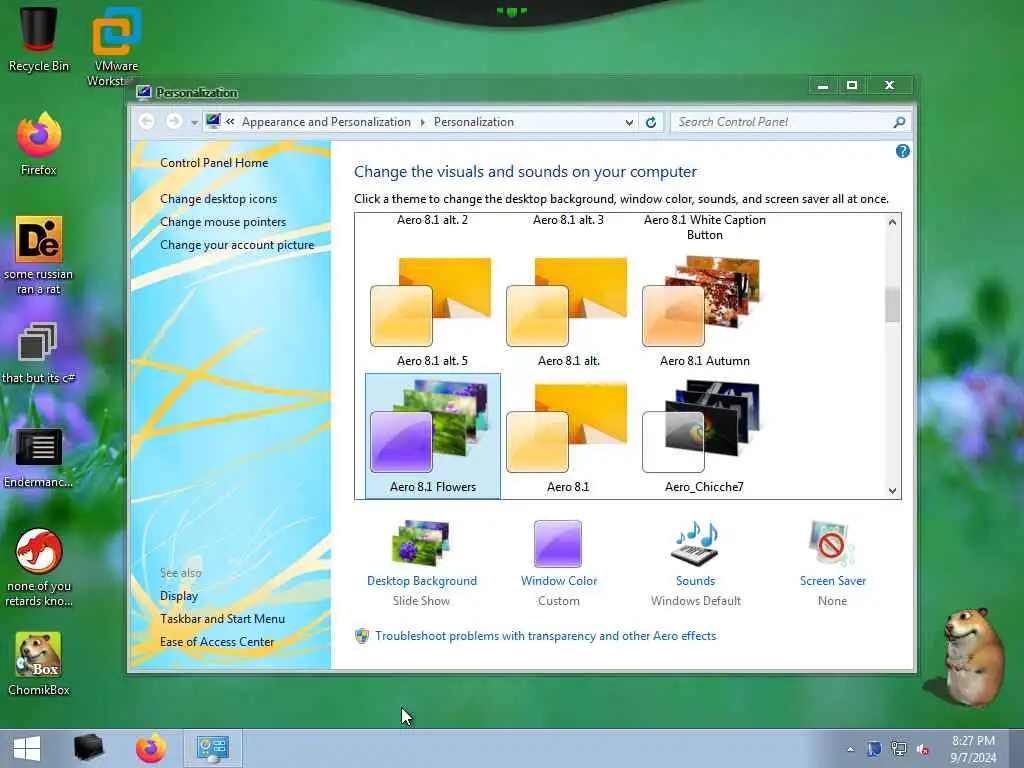This screenshot has height=768, width=1024.
Task: Click the Aero 8.1 White Caption Button label
Action: coord(705,227)
